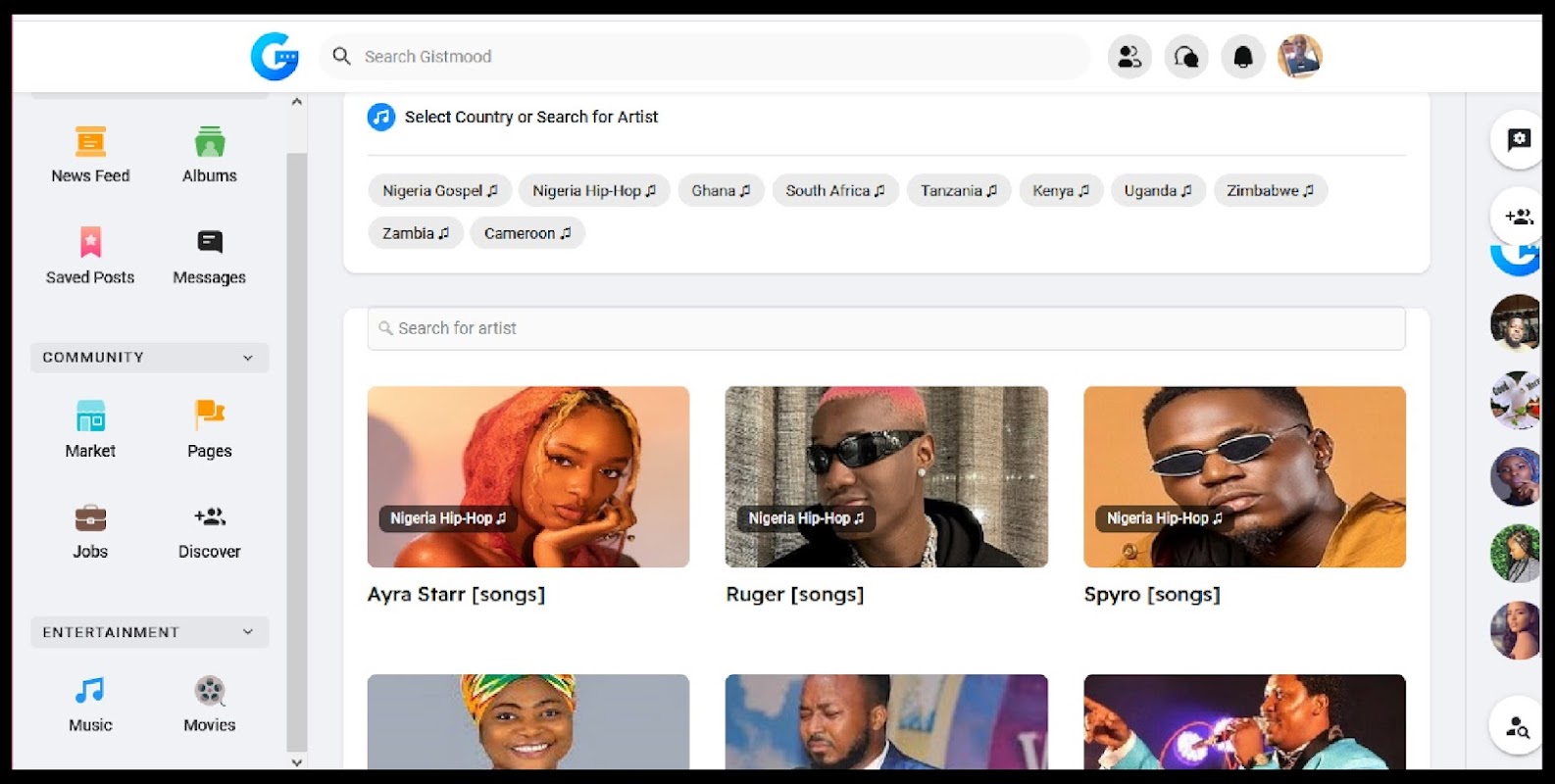Open the friends icon in top bar
The width and height of the screenshot is (1555, 784).
[x=1129, y=57]
